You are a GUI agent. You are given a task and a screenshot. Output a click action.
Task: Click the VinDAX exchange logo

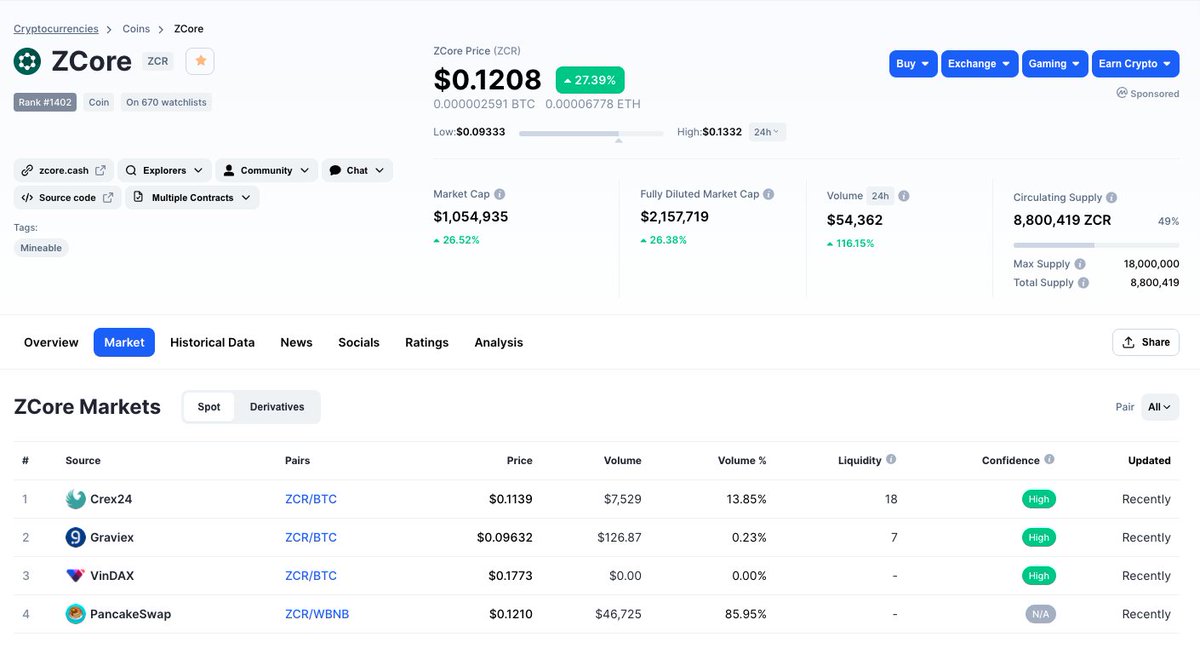(75, 576)
